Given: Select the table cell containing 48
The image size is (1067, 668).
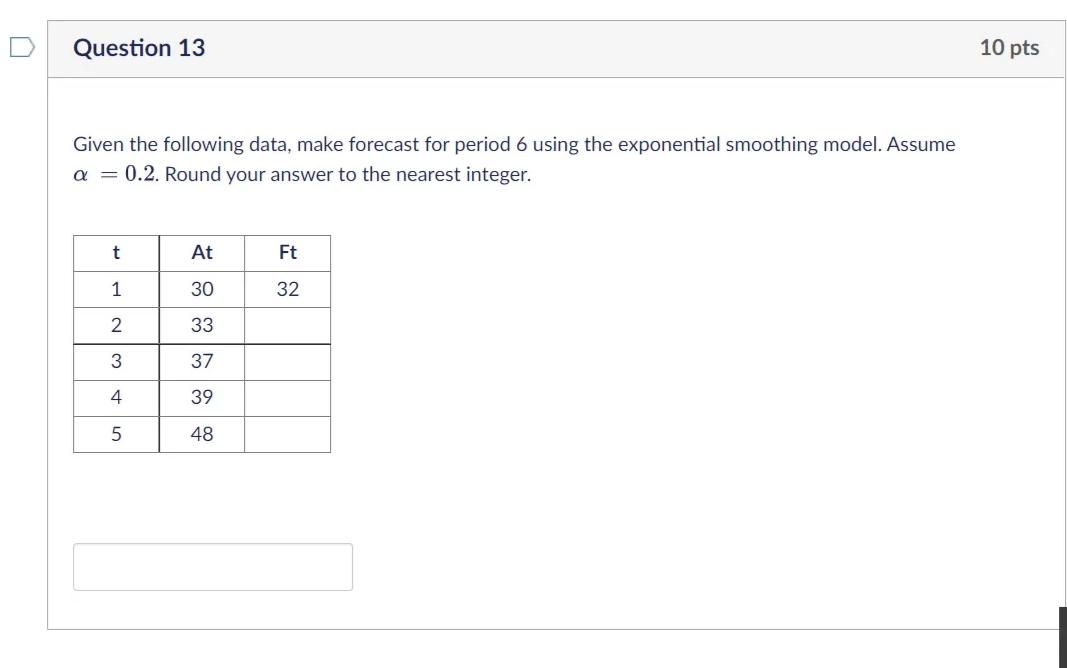Looking at the screenshot, I should coord(201,435).
